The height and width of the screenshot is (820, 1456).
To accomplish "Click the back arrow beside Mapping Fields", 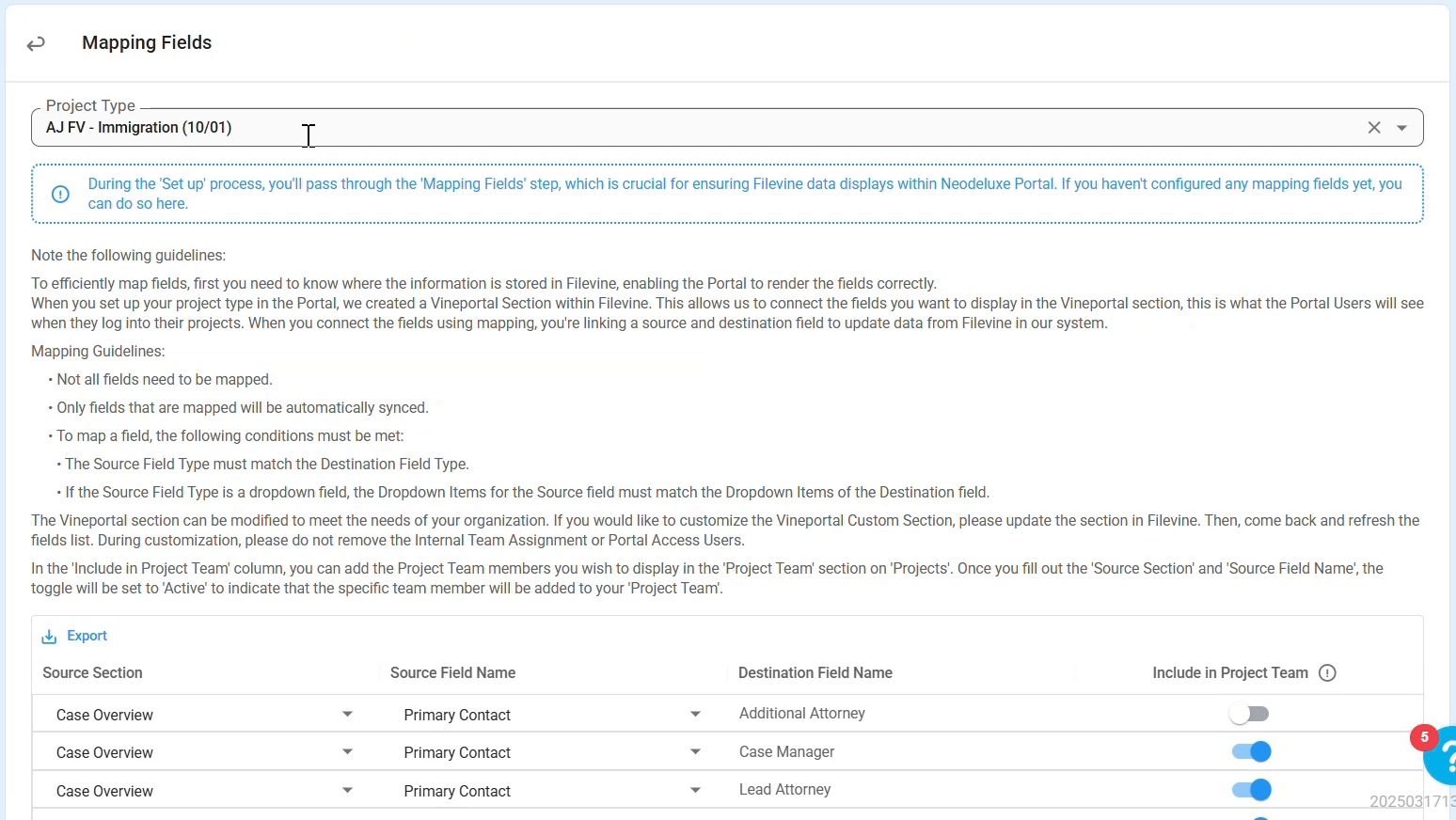I will [36, 44].
